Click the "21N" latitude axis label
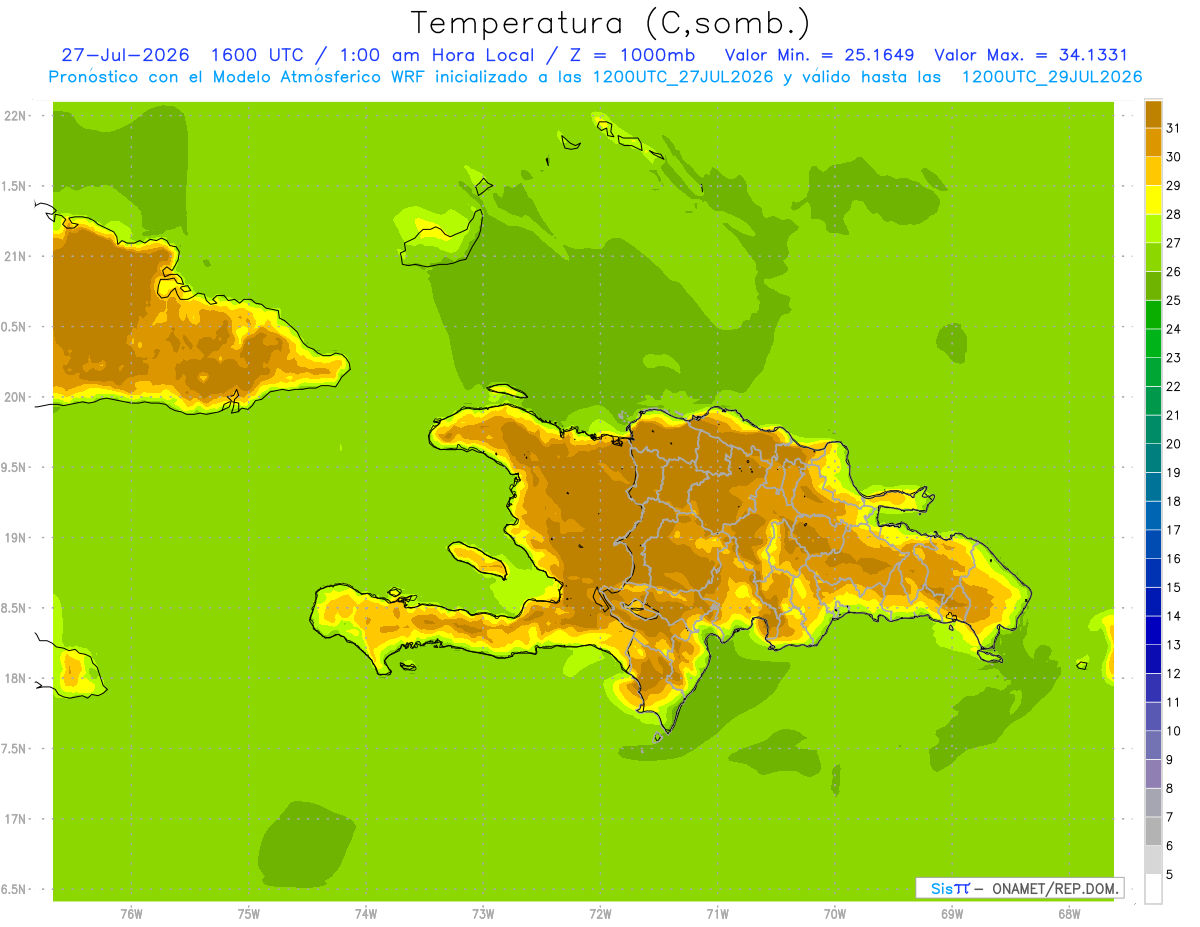1200x927 pixels. click(x=16, y=257)
